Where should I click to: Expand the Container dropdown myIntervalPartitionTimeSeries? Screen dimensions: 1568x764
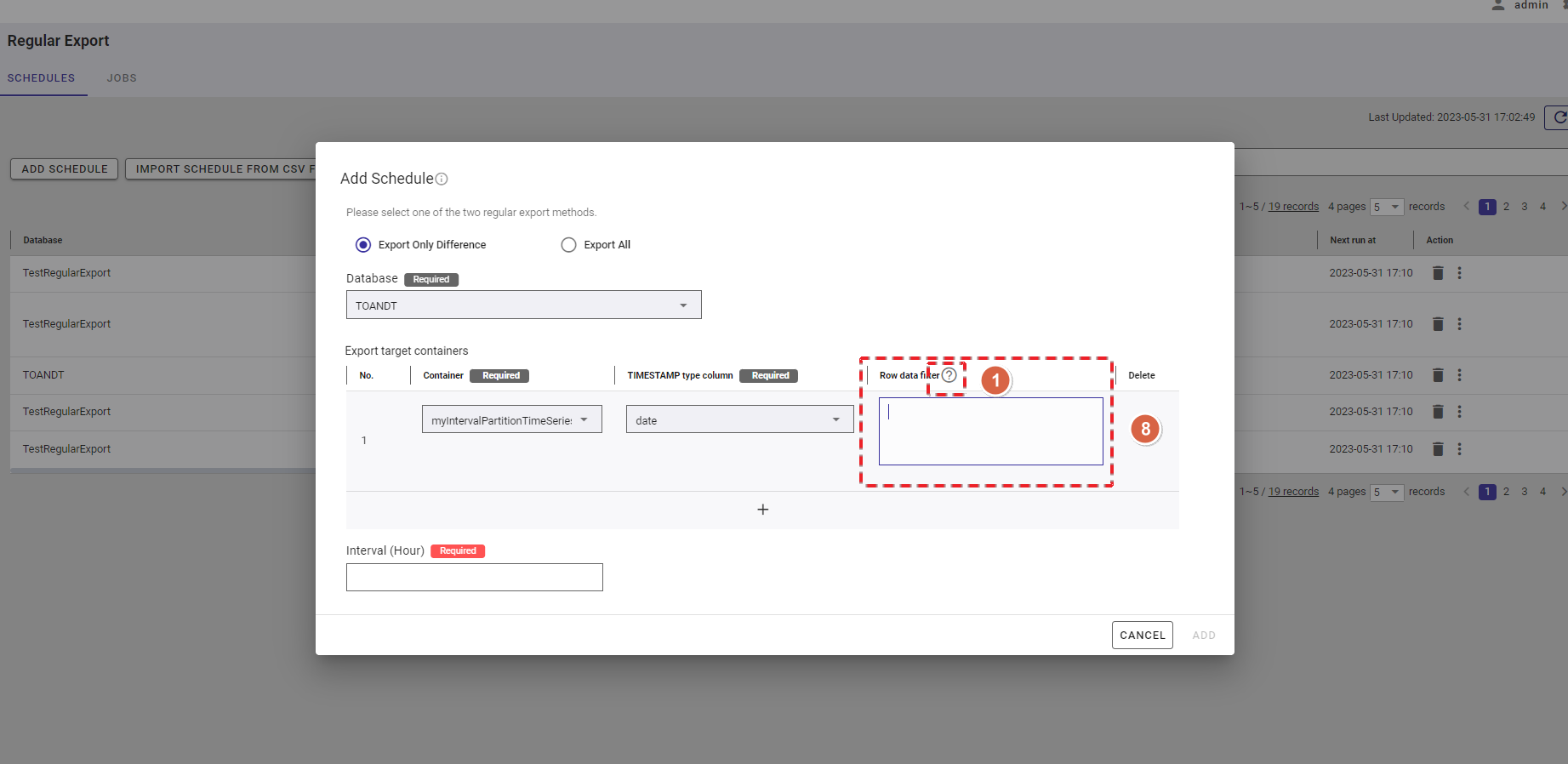coord(511,420)
